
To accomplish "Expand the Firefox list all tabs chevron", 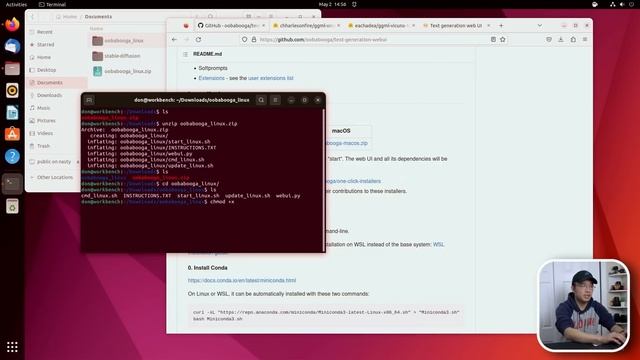I will pyautogui.click(x=540, y=26).
